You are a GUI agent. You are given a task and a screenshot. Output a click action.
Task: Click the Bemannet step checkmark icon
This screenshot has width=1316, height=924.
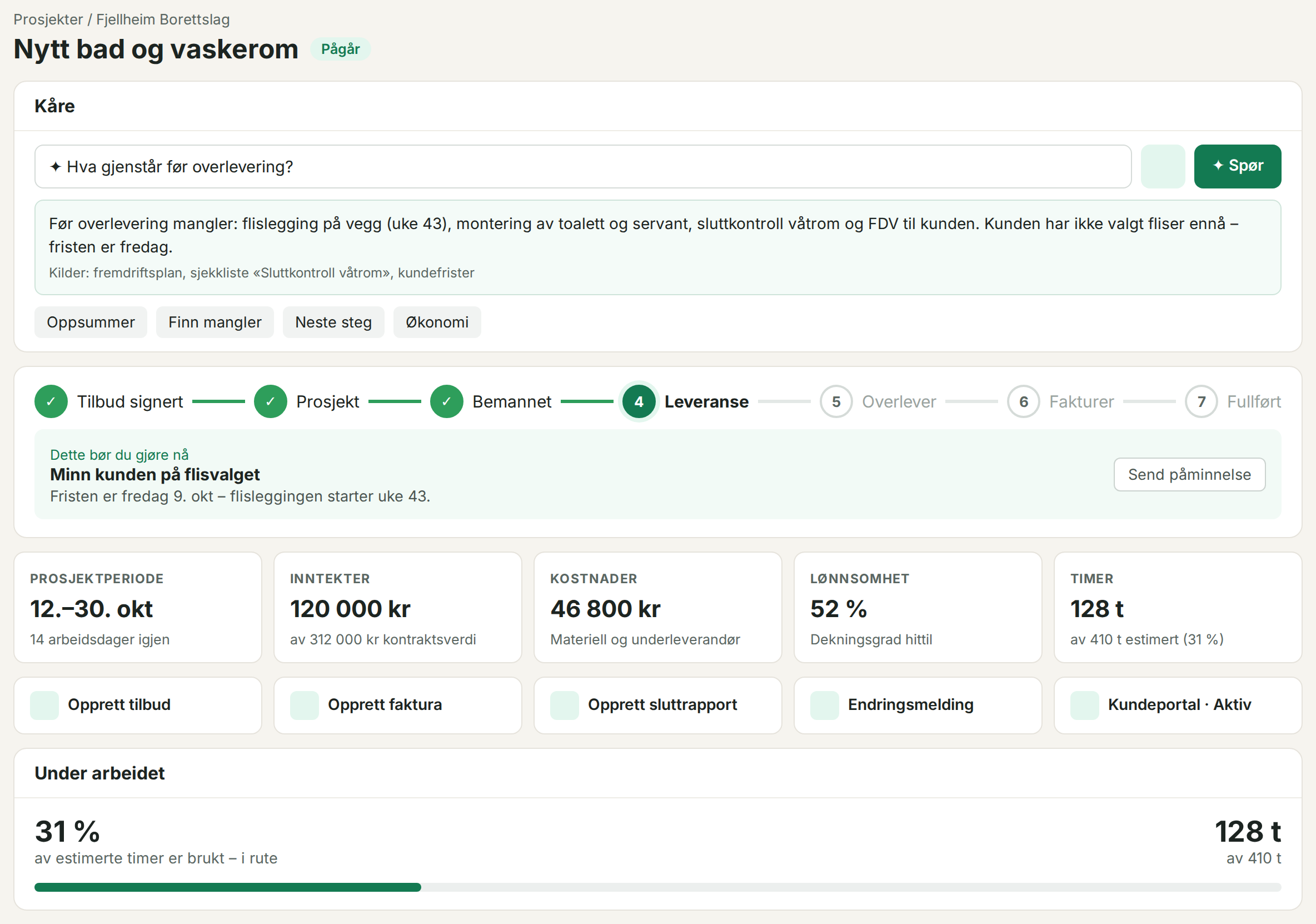446,401
